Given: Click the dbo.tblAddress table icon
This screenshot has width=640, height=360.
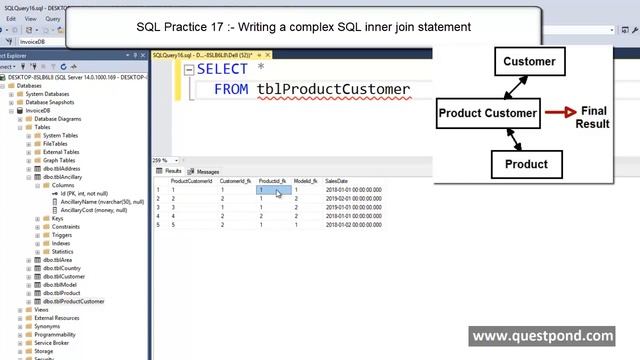Looking at the screenshot, I should (x=38, y=169).
